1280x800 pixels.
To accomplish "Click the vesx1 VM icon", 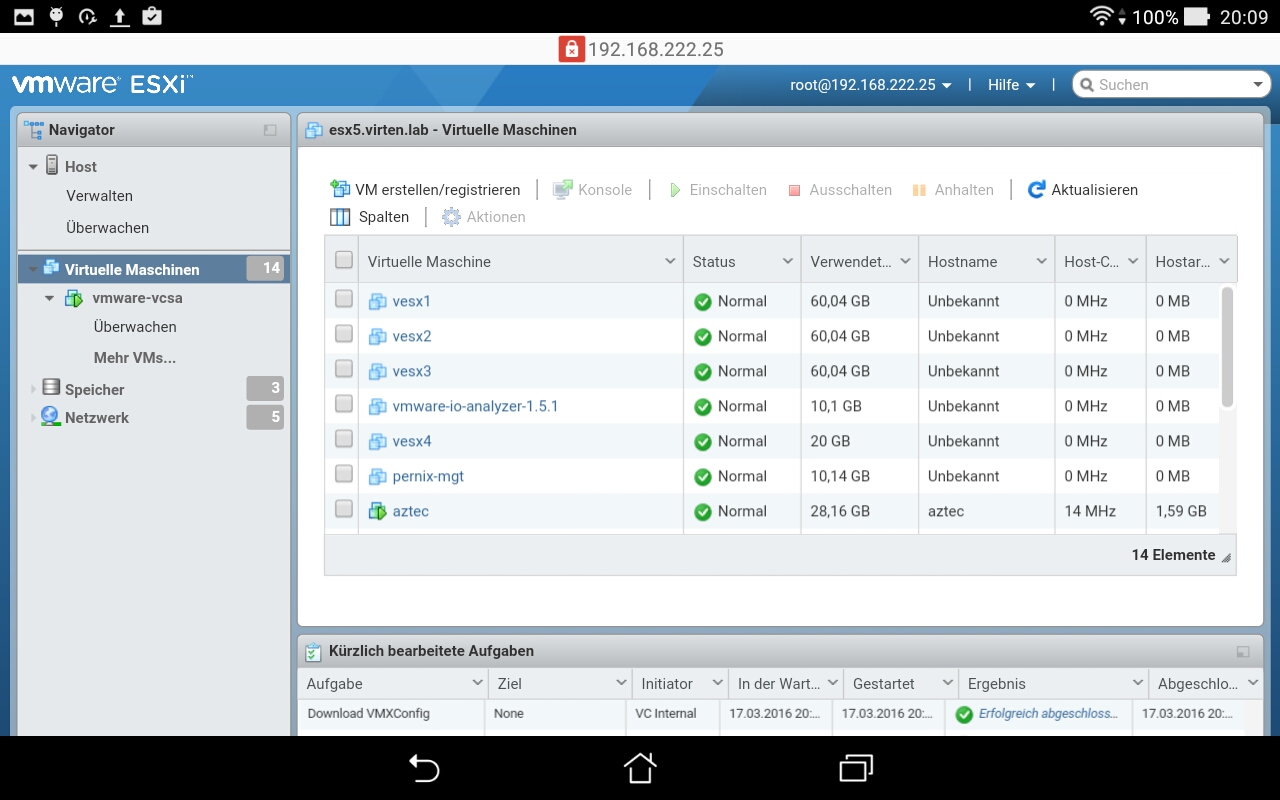I will click(x=377, y=301).
